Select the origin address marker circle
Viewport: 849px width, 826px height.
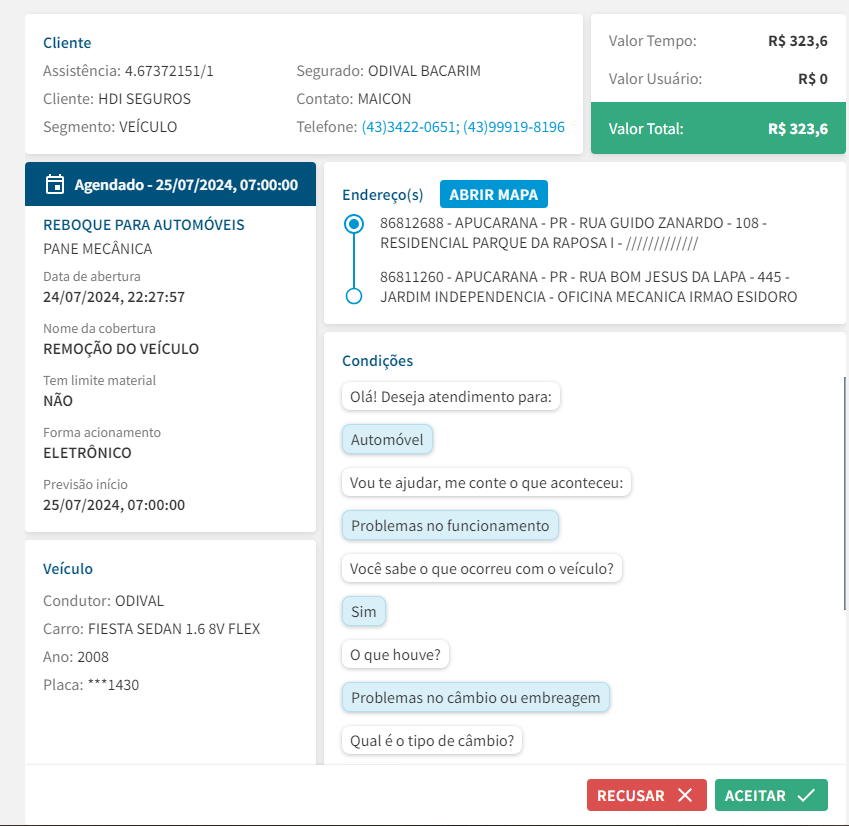click(x=353, y=224)
